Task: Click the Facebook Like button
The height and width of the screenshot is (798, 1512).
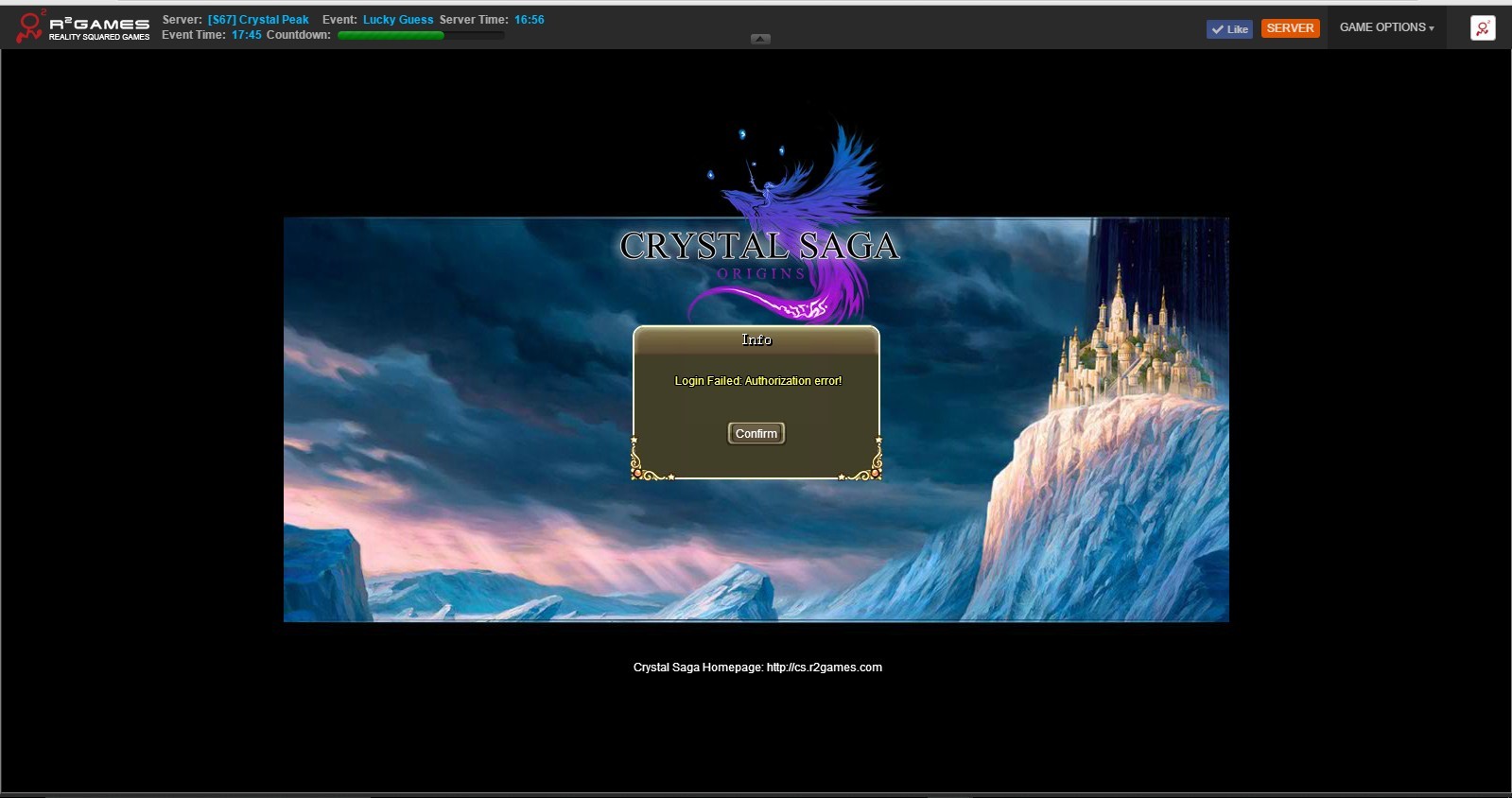Action: (x=1229, y=29)
